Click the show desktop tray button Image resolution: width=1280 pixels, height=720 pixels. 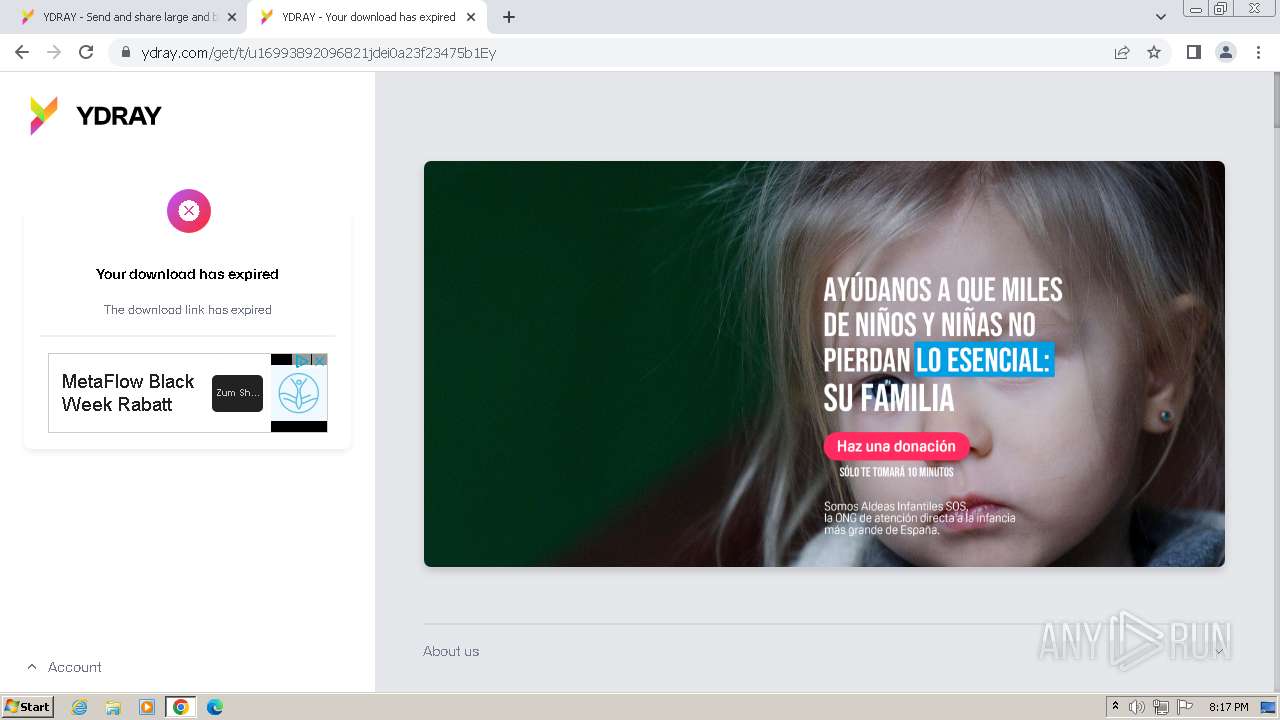click(1269, 707)
